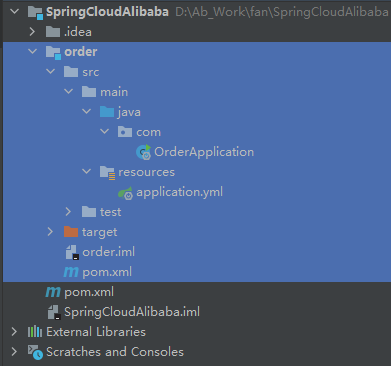Click the External Libraries icon

pos(35,332)
